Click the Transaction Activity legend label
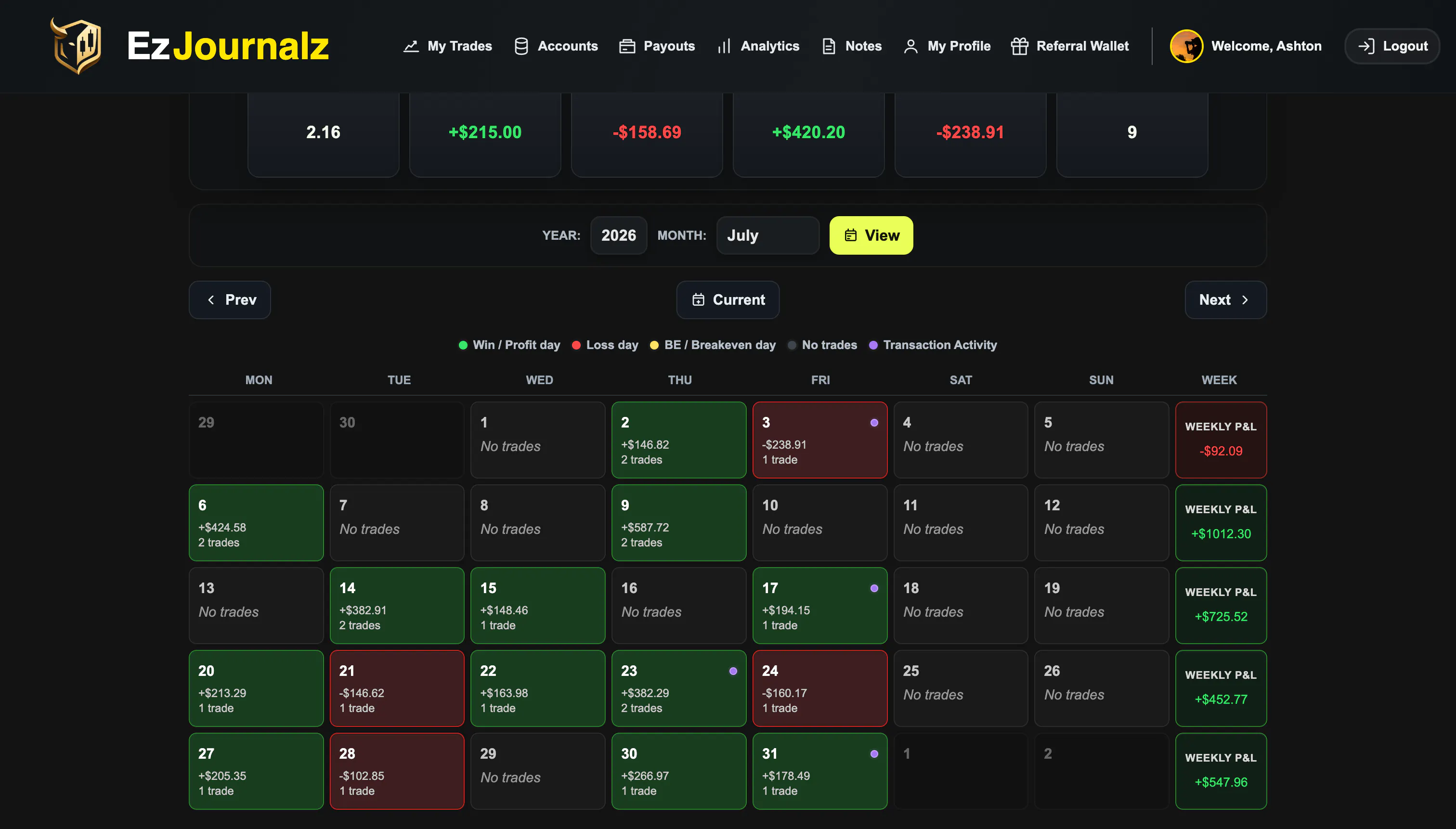Viewport: 1456px width, 829px height. point(939,345)
